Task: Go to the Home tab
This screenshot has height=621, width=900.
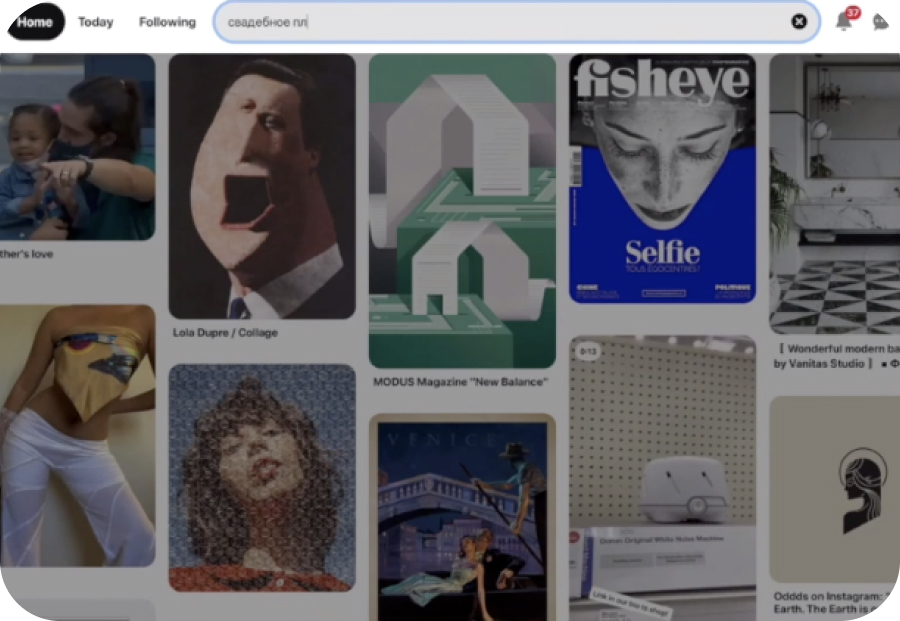Action: tap(35, 22)
